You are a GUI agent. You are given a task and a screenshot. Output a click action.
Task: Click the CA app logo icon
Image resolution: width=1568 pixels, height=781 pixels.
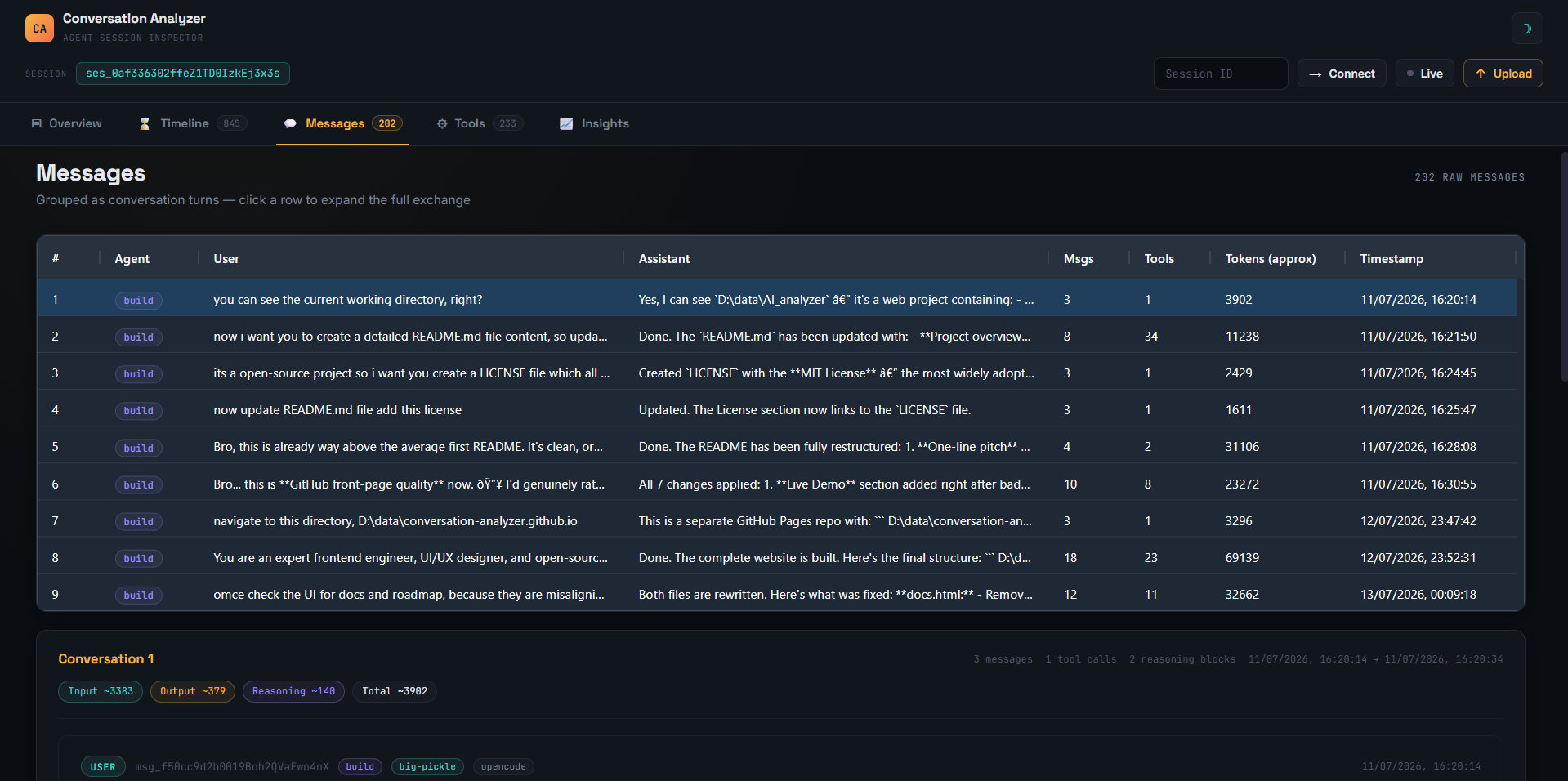click(39, 28)
